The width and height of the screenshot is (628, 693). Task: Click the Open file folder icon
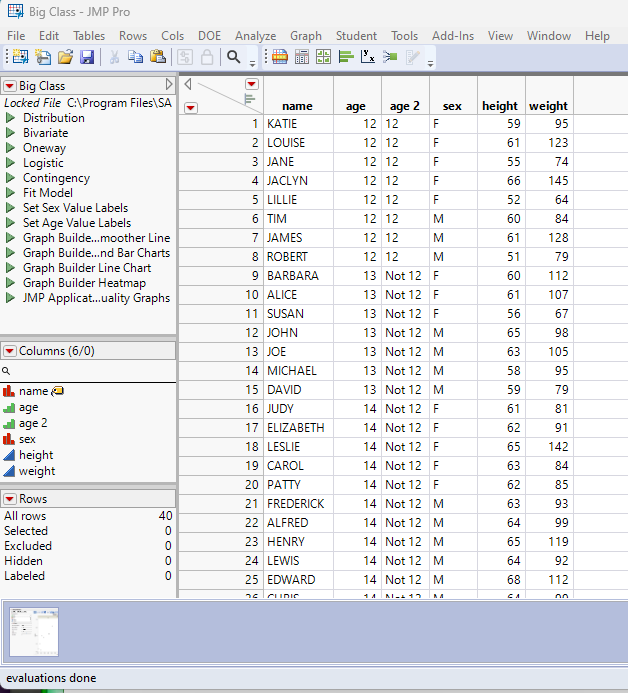point(65,57)
